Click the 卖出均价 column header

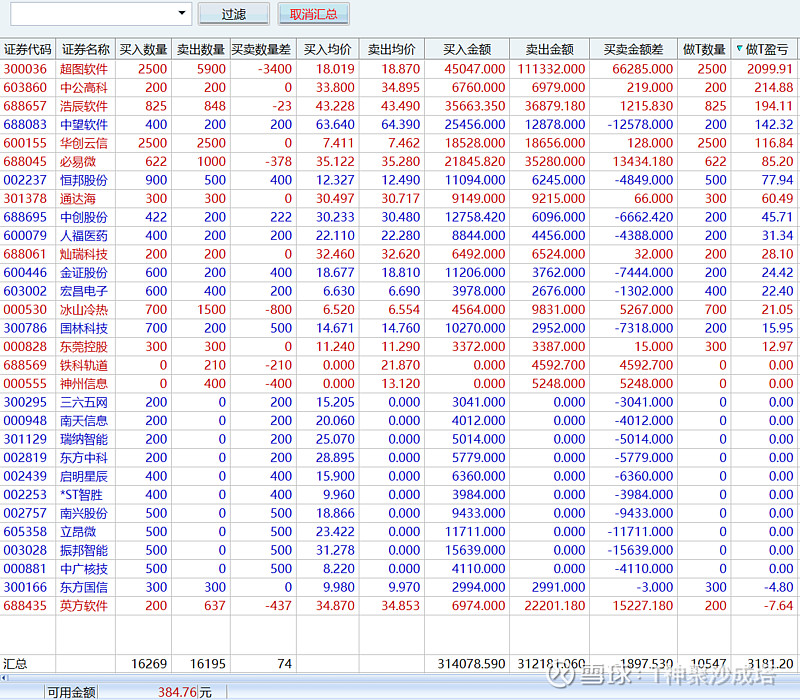[392, 49]
